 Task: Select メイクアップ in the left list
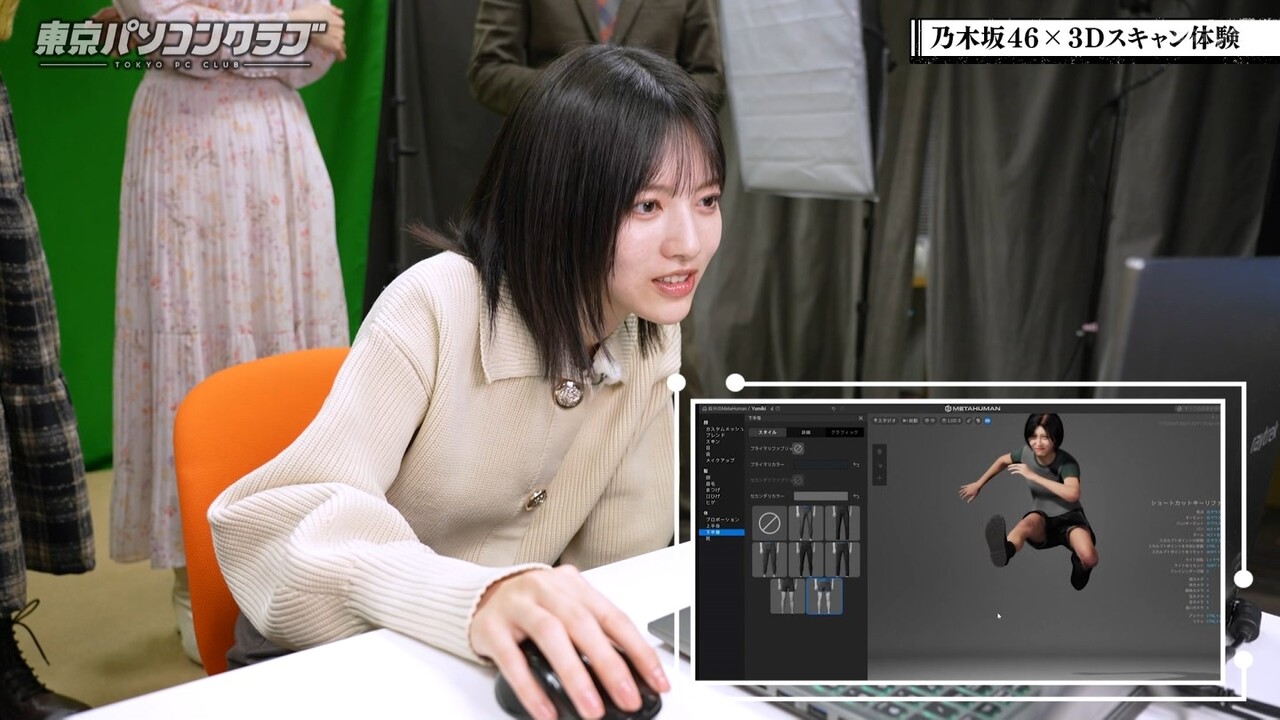click(720, 461)
